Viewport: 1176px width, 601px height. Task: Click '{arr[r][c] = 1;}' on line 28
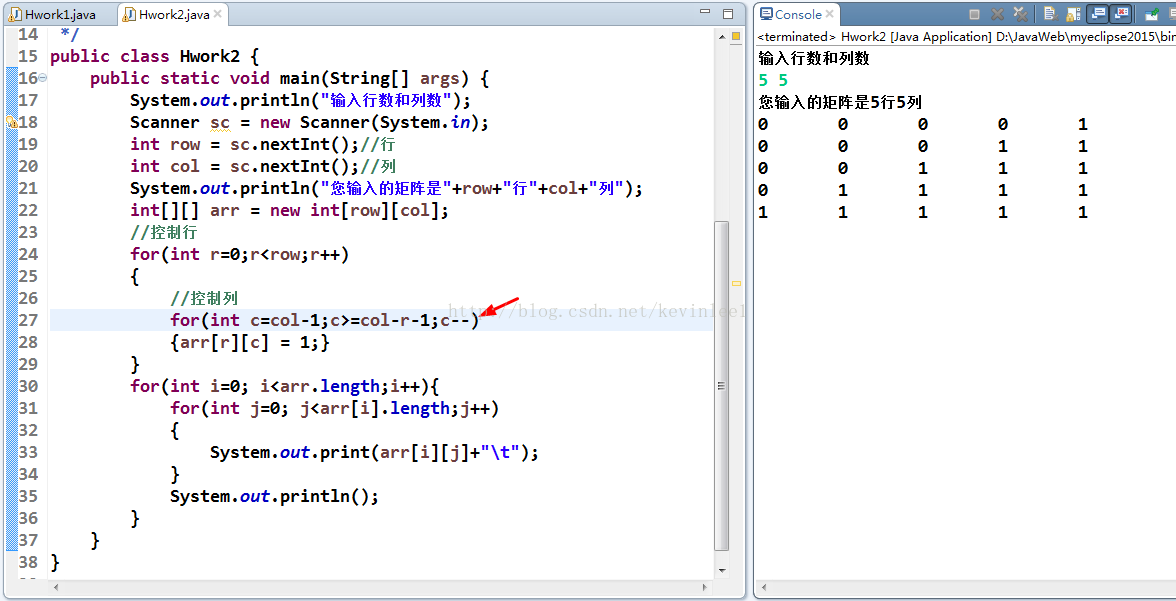point(250,341)
